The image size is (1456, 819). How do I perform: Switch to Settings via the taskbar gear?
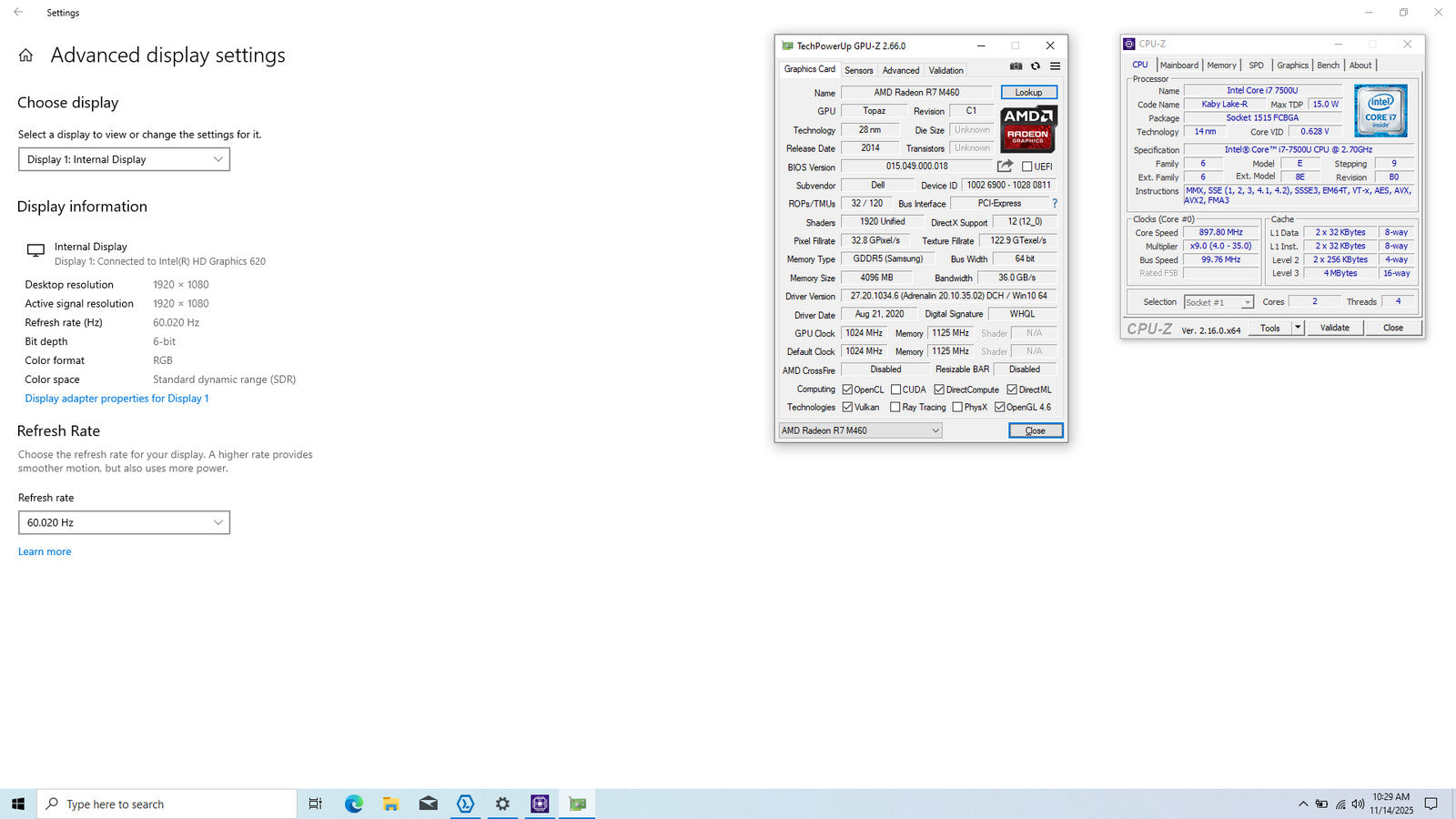(502, 804)
